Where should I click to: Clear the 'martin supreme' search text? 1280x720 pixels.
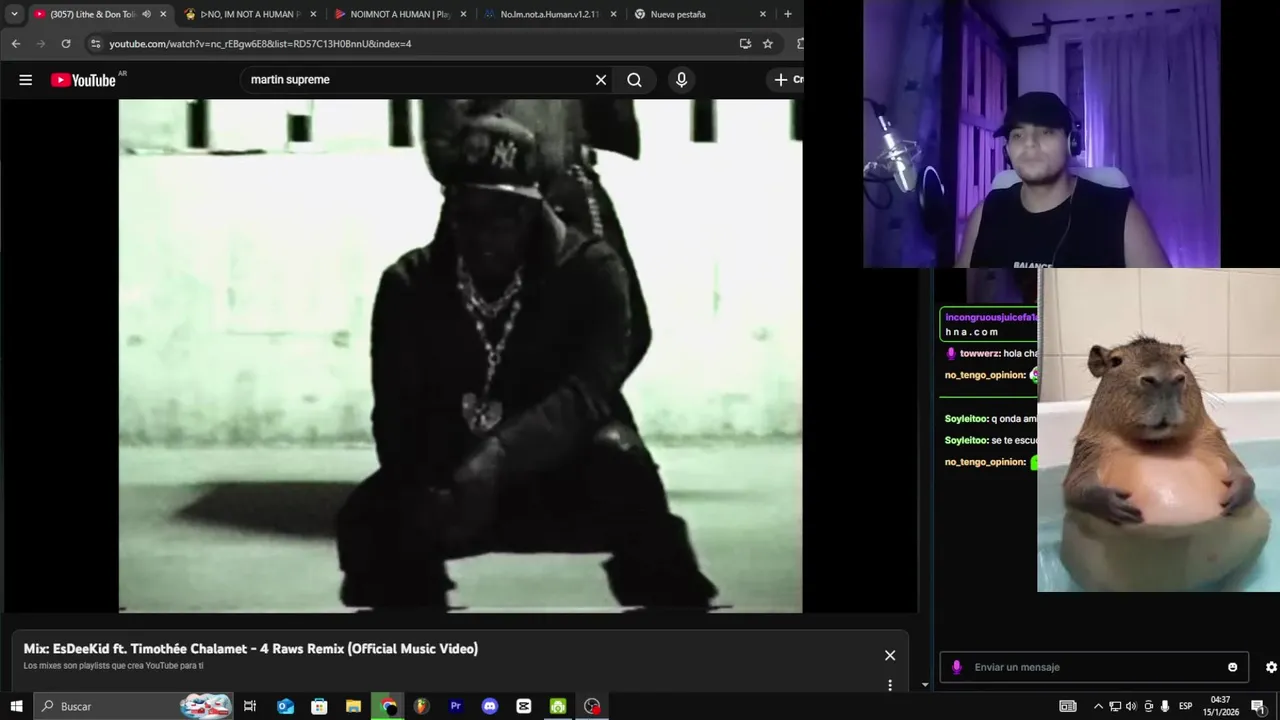601,80
